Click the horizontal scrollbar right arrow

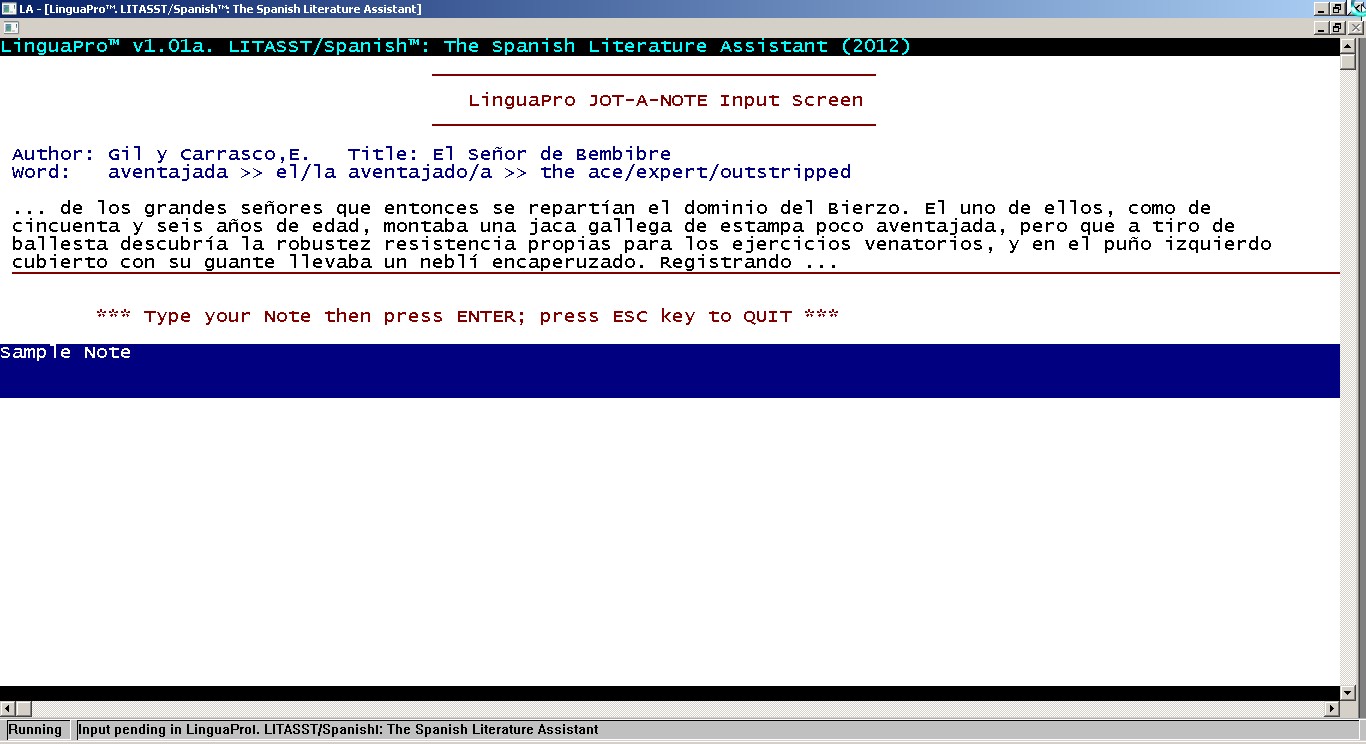tap(1331, 709)
